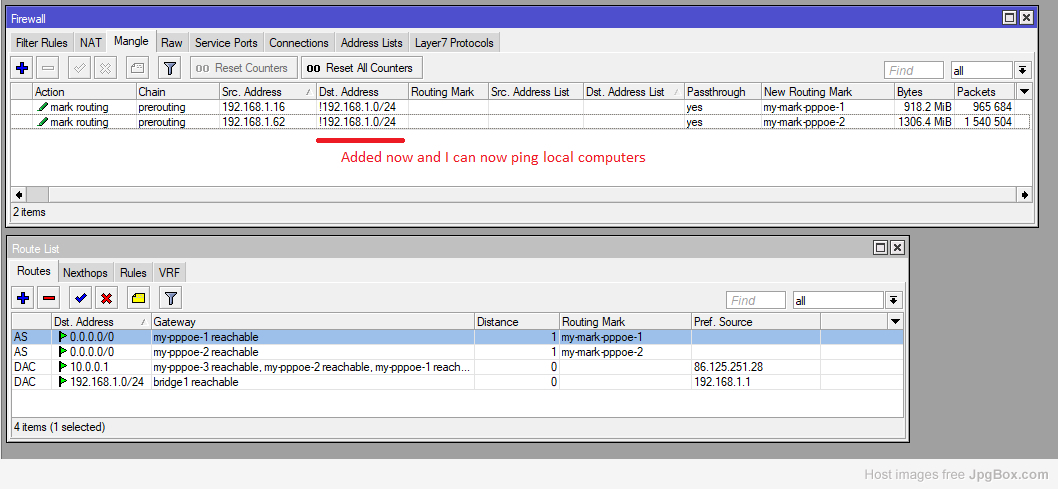Switch to the Nexthops tab
The image size is (1058, 489).
coord(85,272)
